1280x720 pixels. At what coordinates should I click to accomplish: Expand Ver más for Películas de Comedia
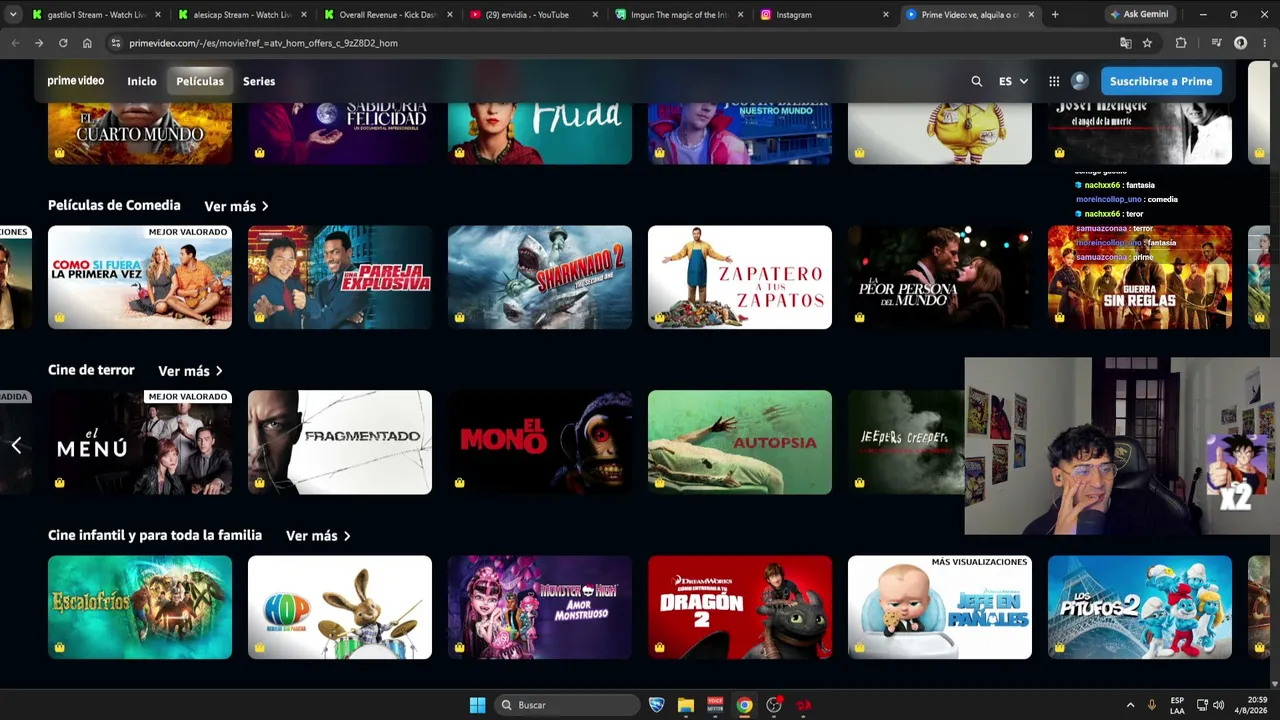pyautogui.click(x=236, y=206)
